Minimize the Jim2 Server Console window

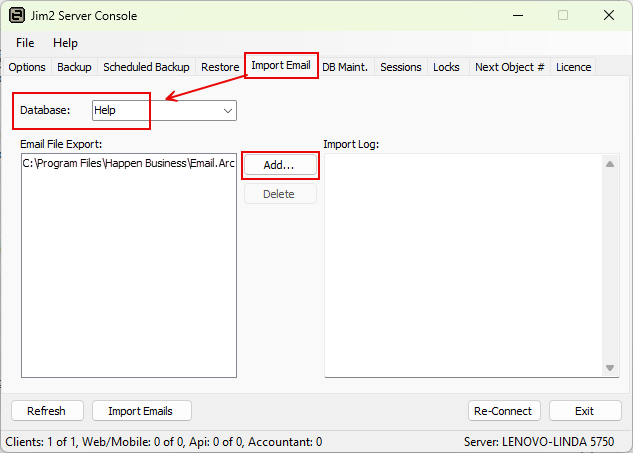[x=518, y=16]
